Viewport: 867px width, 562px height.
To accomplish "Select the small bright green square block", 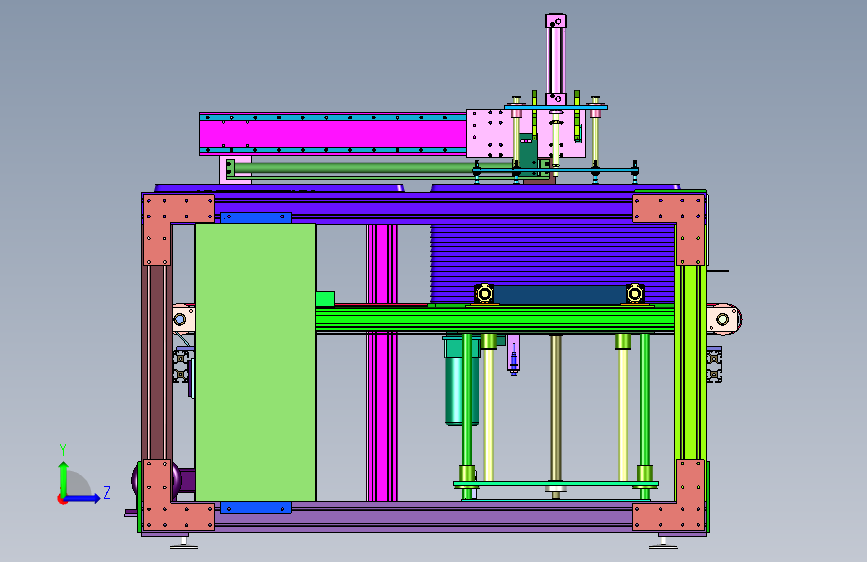I will click(325, 299).
